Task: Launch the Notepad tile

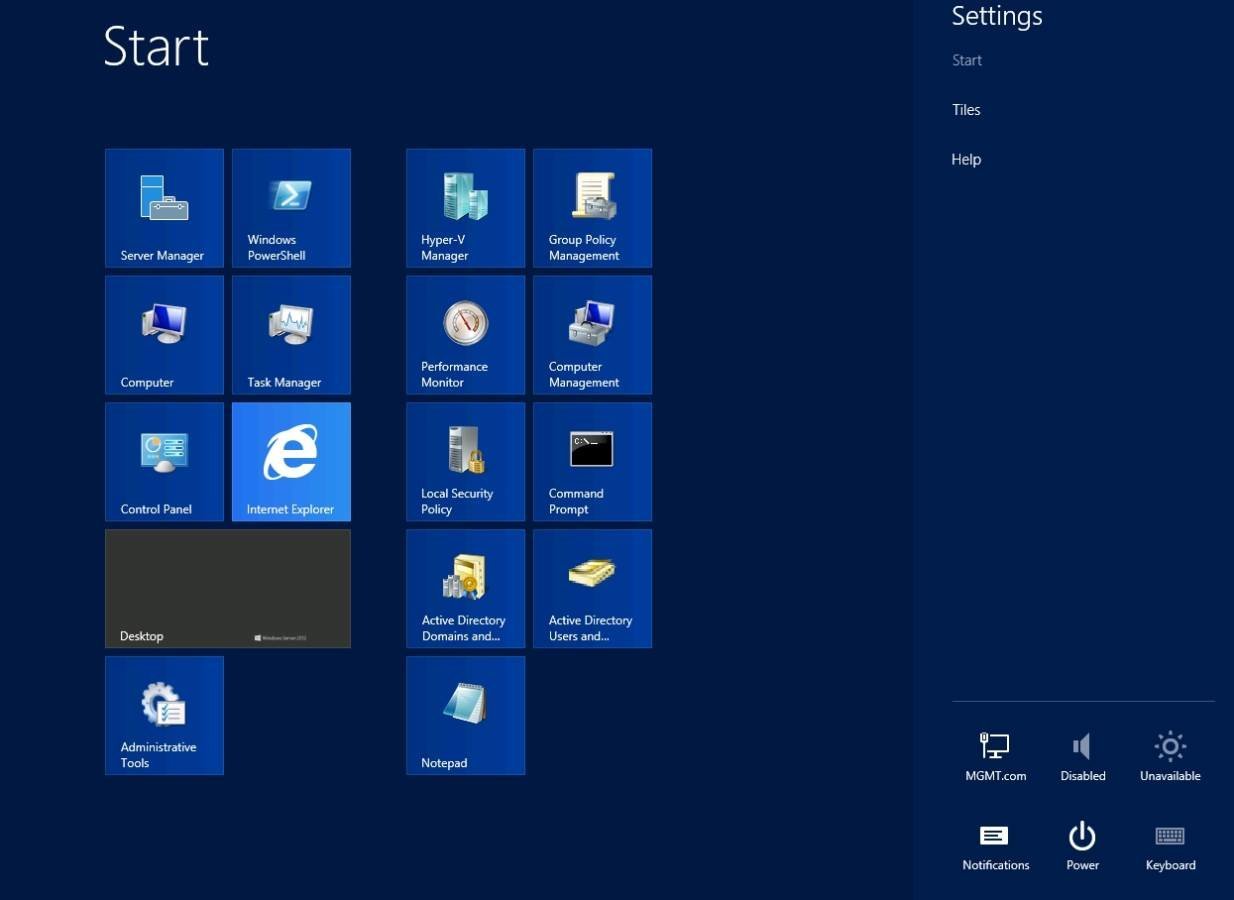Action: click(x=465, y=716)
